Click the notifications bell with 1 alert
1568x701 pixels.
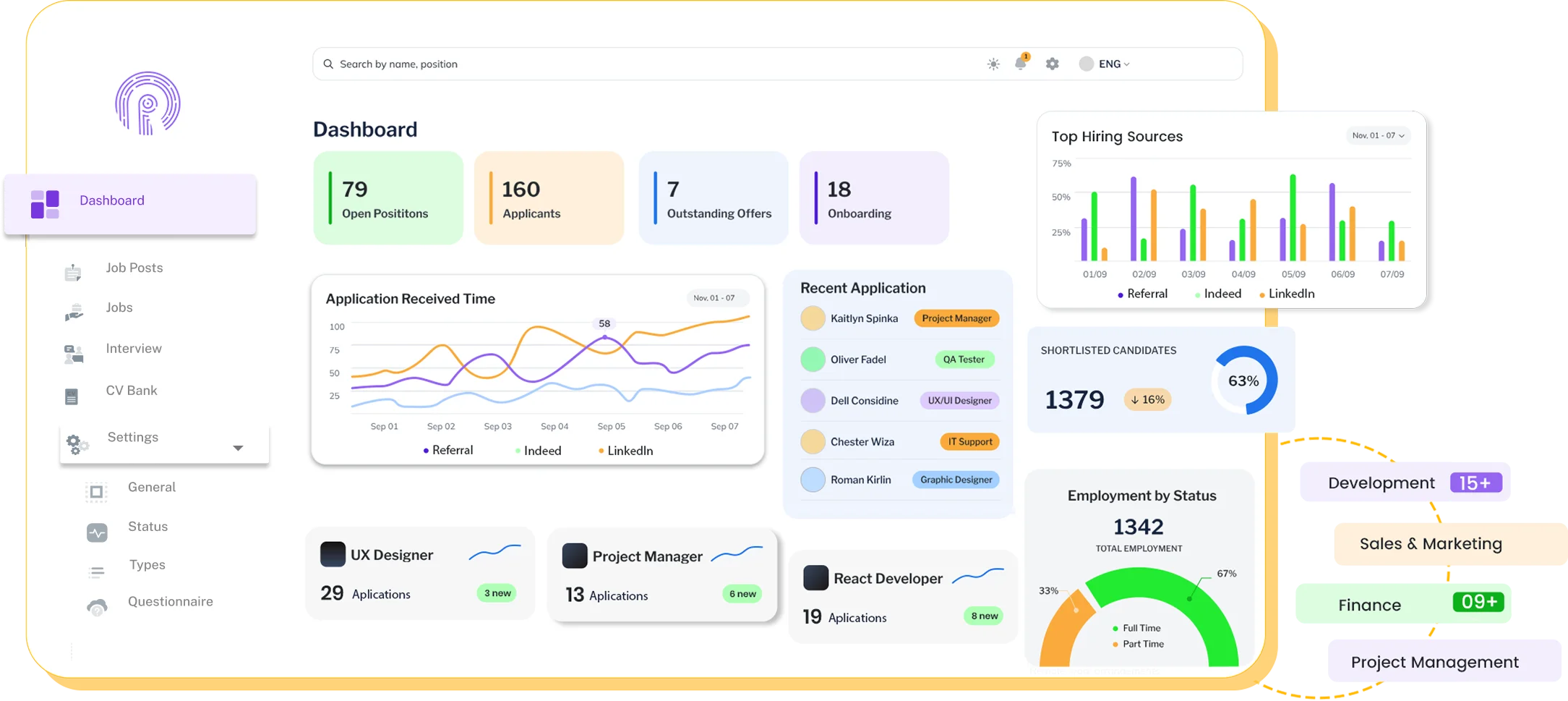click(1020, 64)
